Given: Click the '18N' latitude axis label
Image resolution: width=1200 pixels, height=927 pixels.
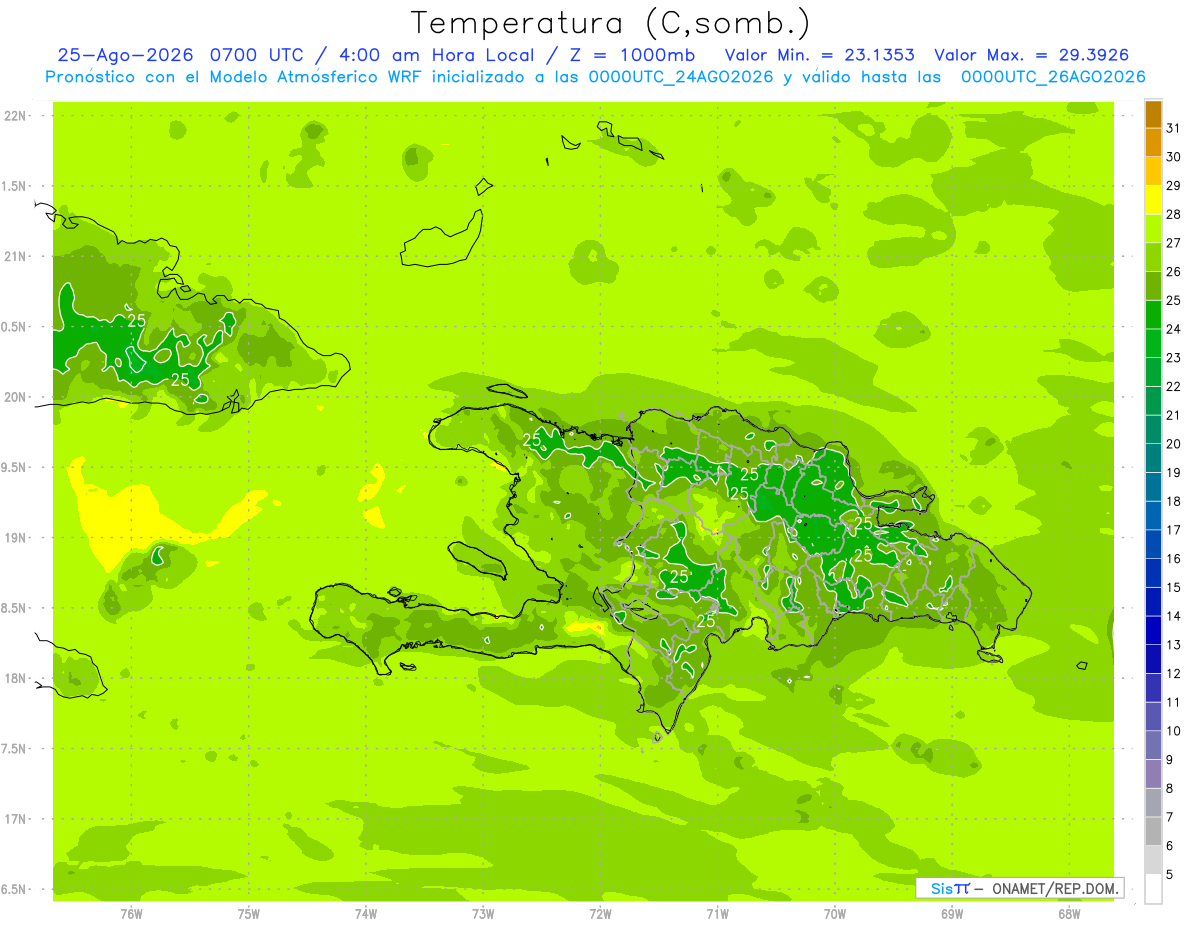Looking at the screenshot, I should [x=15, y=678].
